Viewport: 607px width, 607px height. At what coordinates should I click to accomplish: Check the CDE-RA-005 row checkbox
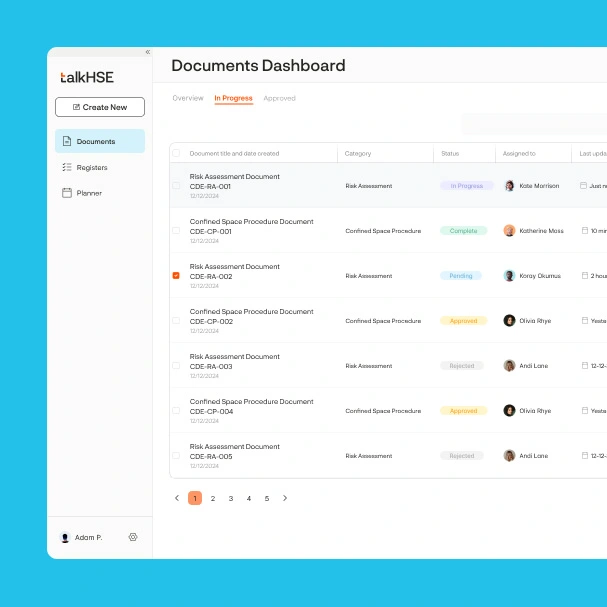(176, 455)
